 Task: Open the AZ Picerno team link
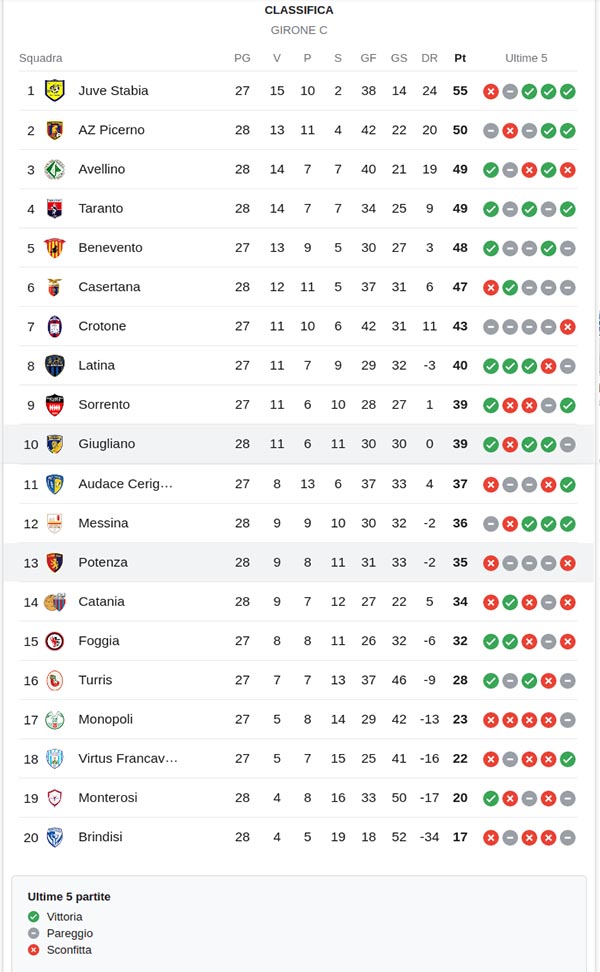[111, 130]
